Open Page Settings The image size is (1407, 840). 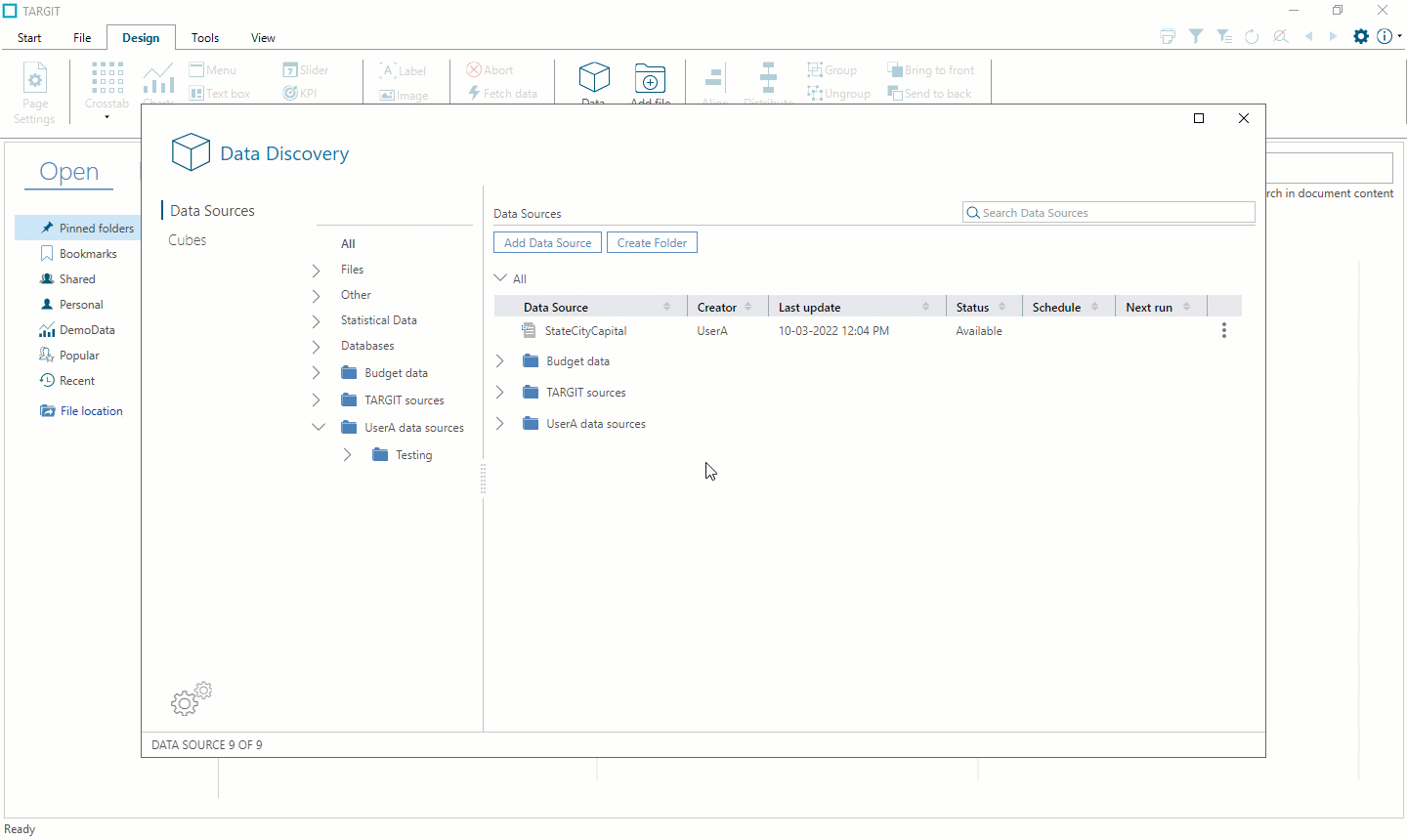pyautogui.click(x=34, y=92)
